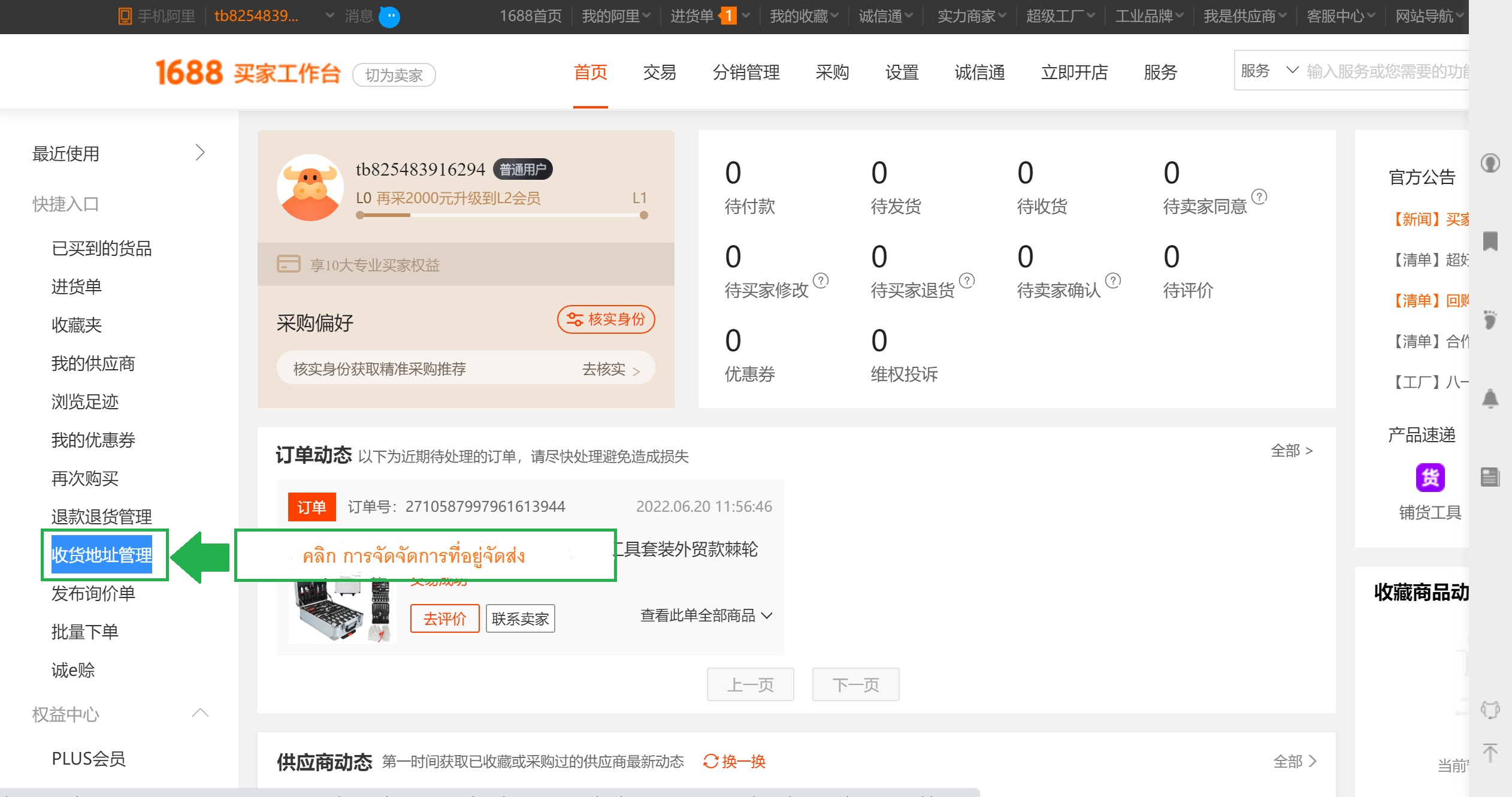
Task: Open PLUS会员 in sidebar
Action: tap(89, 759)
